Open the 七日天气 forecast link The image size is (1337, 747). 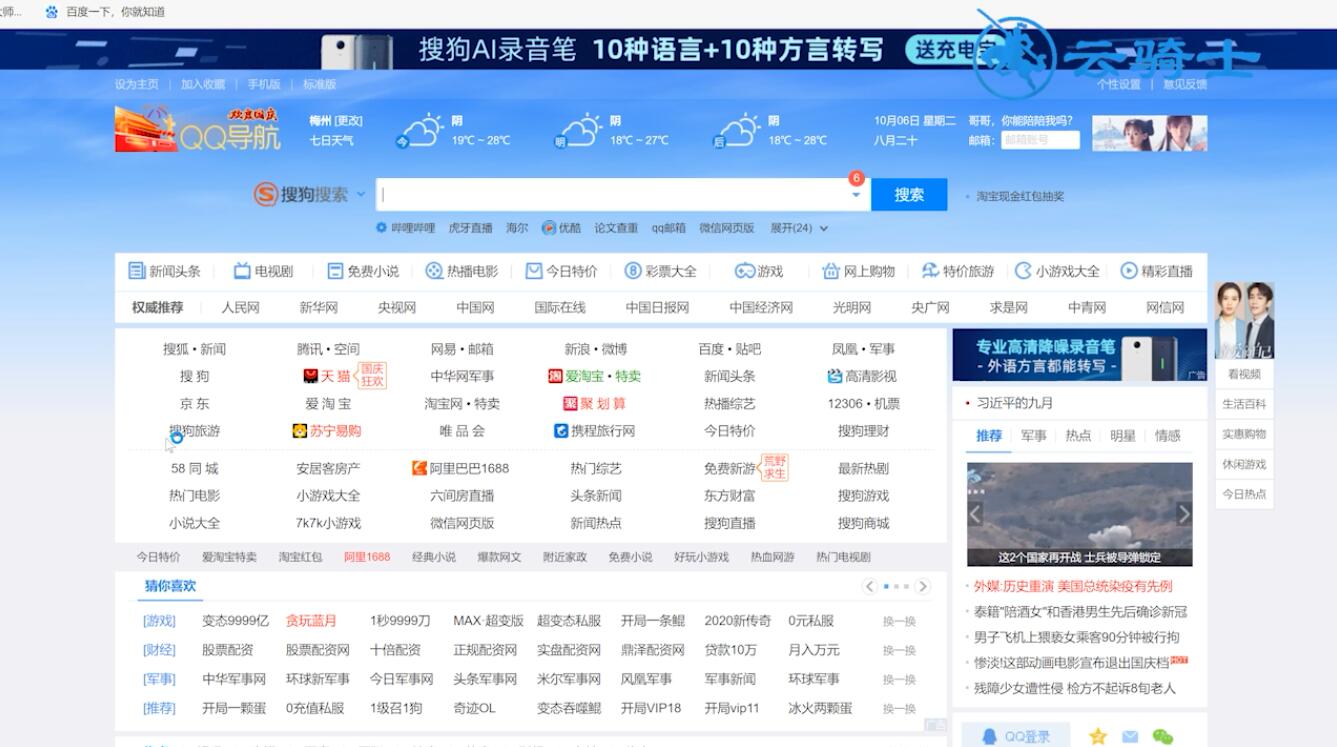pyautogui.click(x=331, y=140)
